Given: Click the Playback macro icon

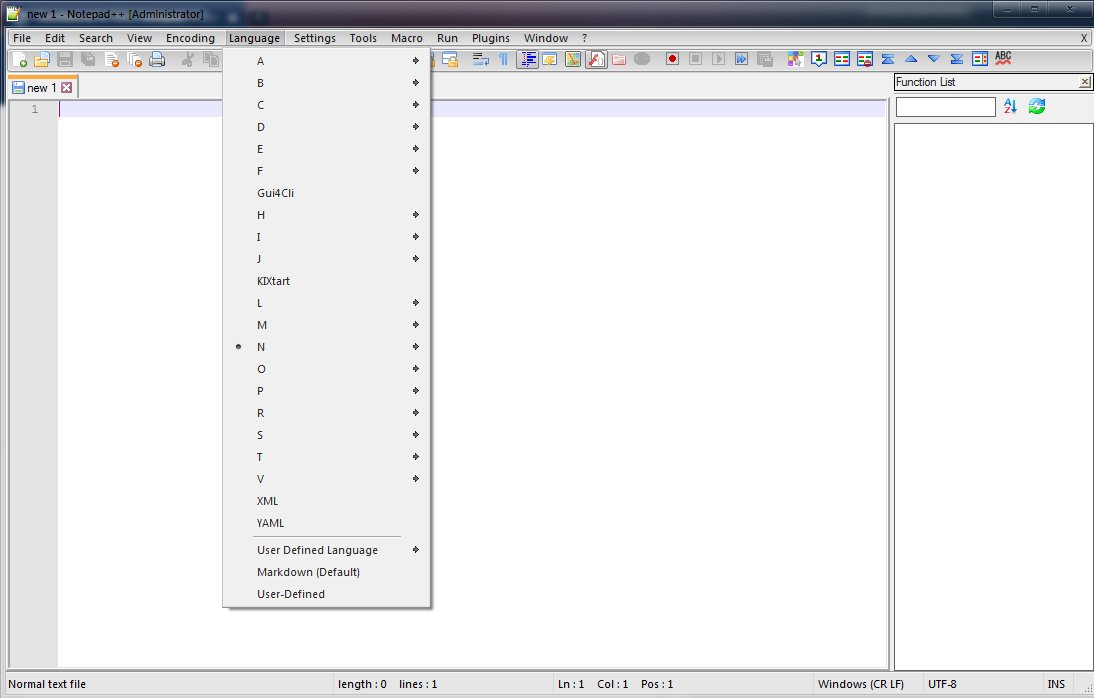Looking at the screenshot, I should [719, 59].
